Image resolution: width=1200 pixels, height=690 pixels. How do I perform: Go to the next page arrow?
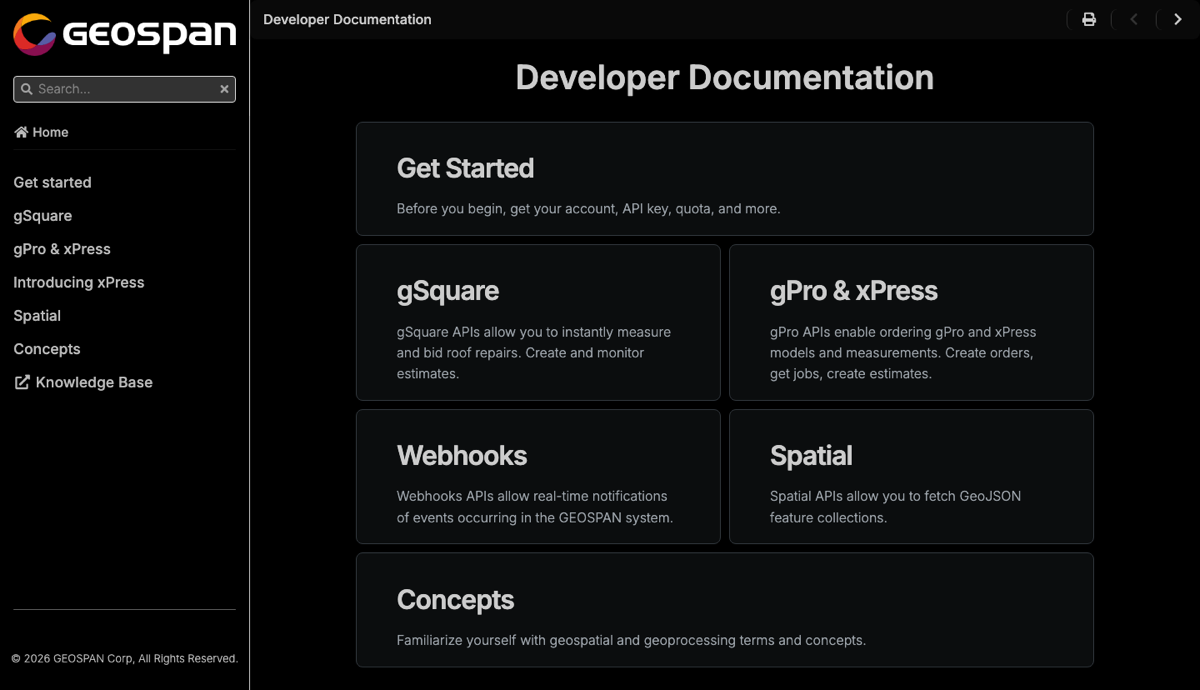pos(1177,19)
